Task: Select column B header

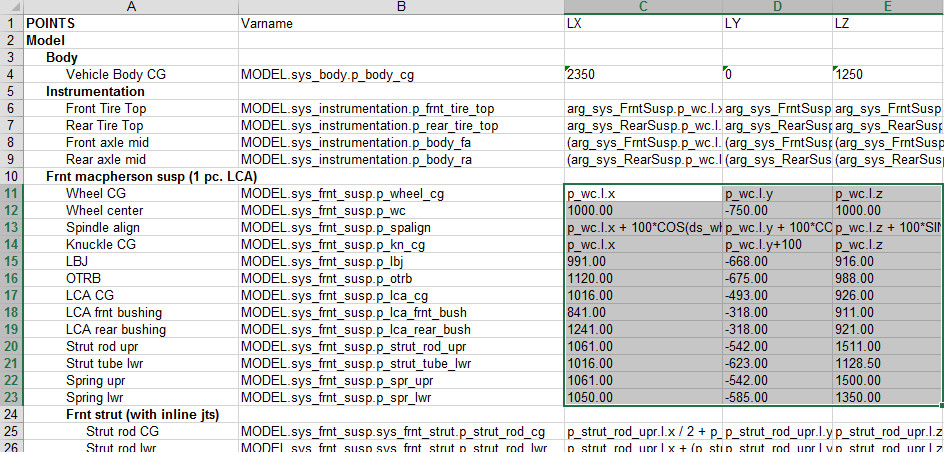Action: click(x=402, y=7)
